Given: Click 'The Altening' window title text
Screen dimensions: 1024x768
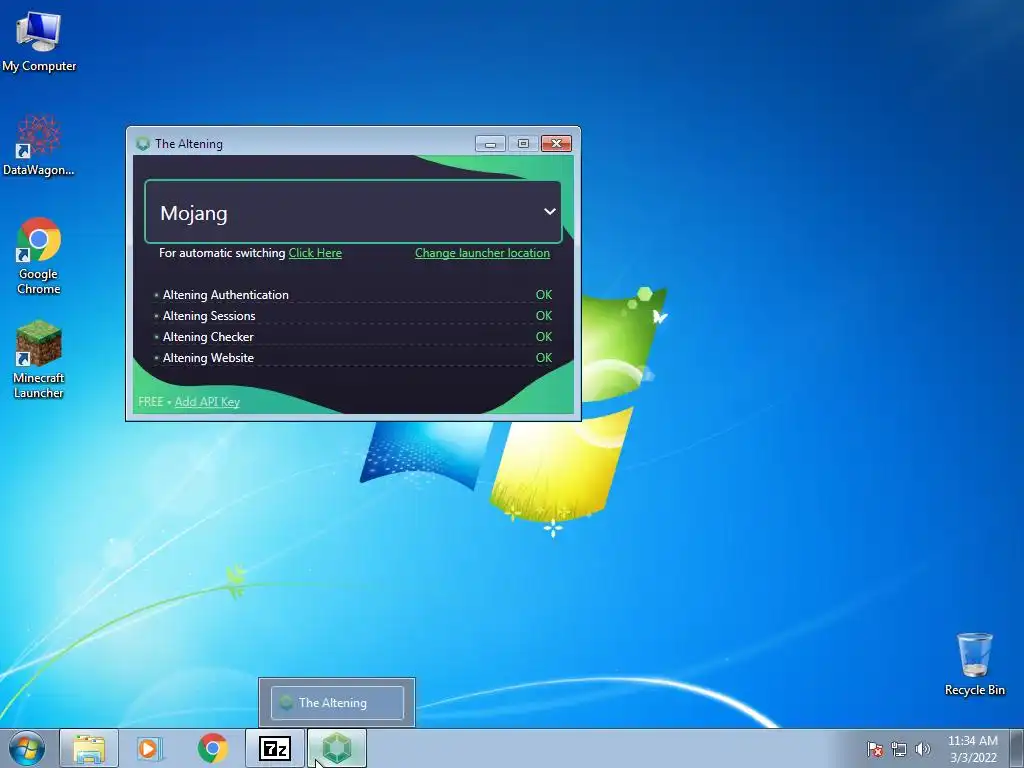Looking at the screenshot, I should (189, 144).
